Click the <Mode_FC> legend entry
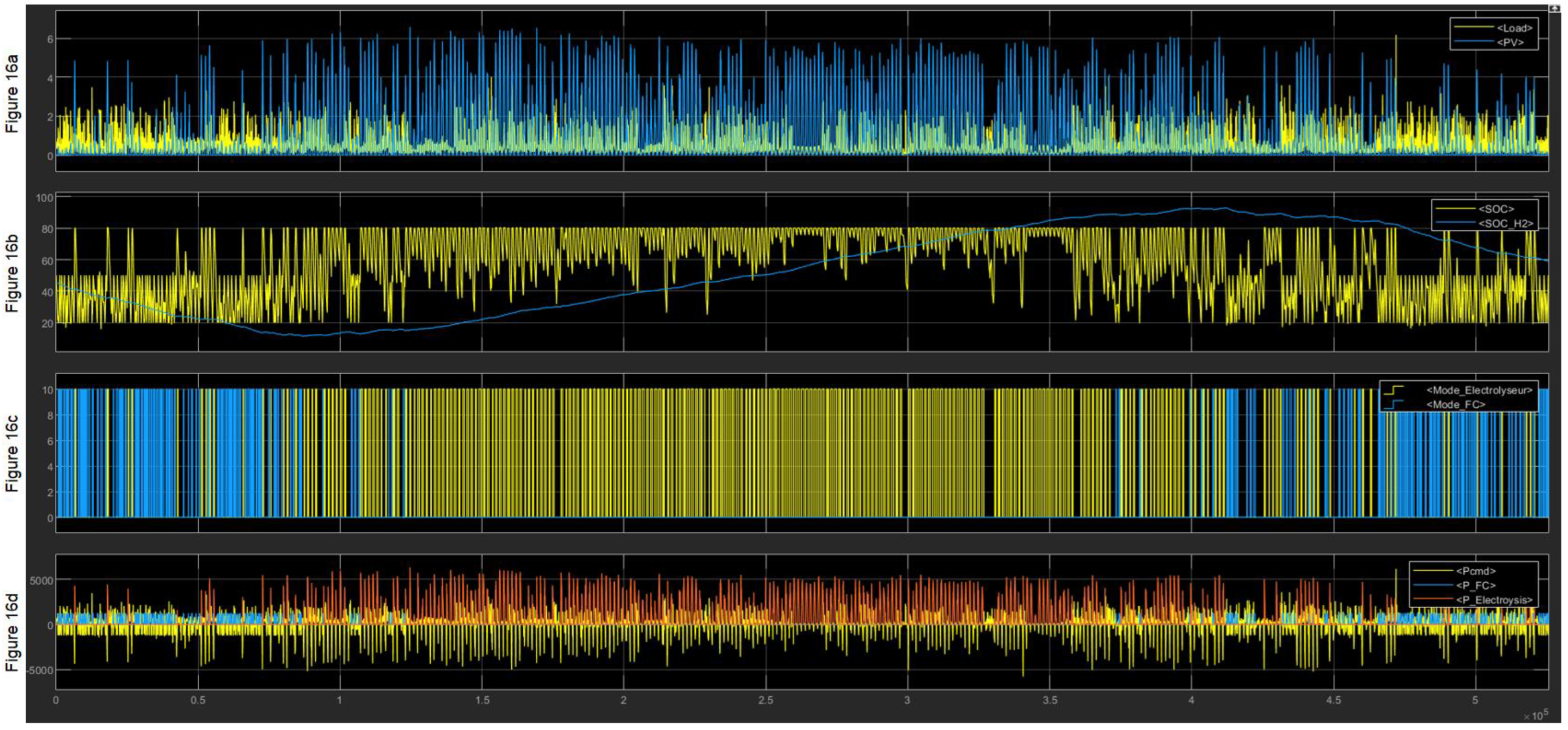The width and height of the screenshot is (1568, 730). [x=1455, y=404]
